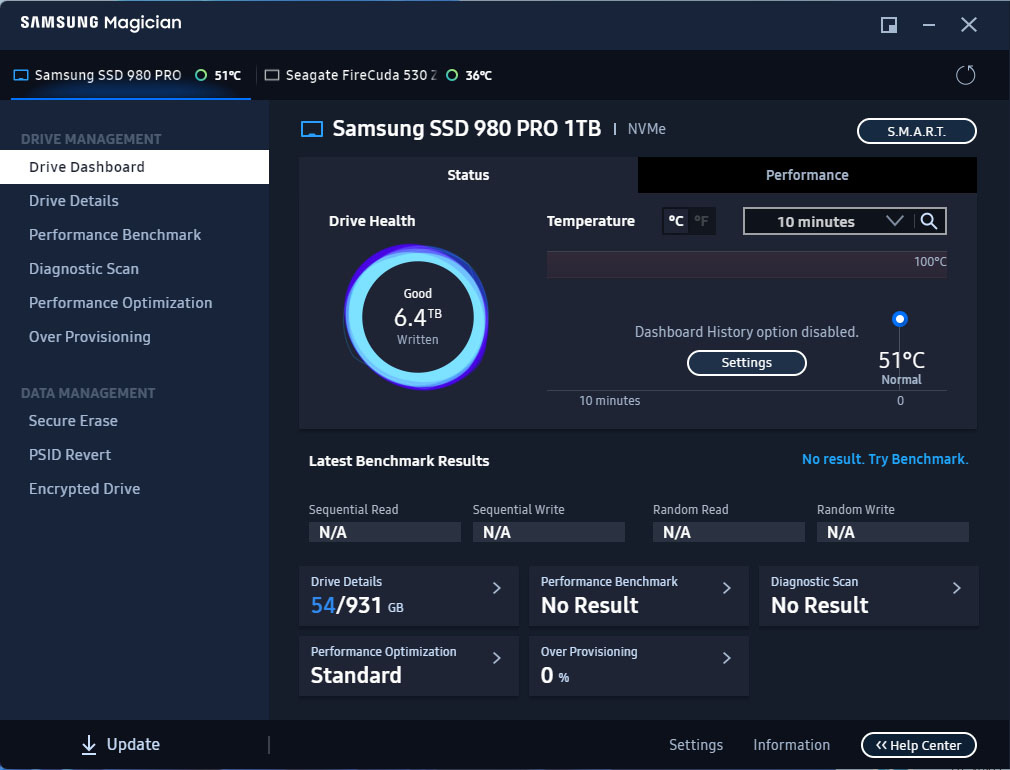Click the green health status circle for Samsung 980 PRO
1010x770 pixels.
(x=201, y=75)
